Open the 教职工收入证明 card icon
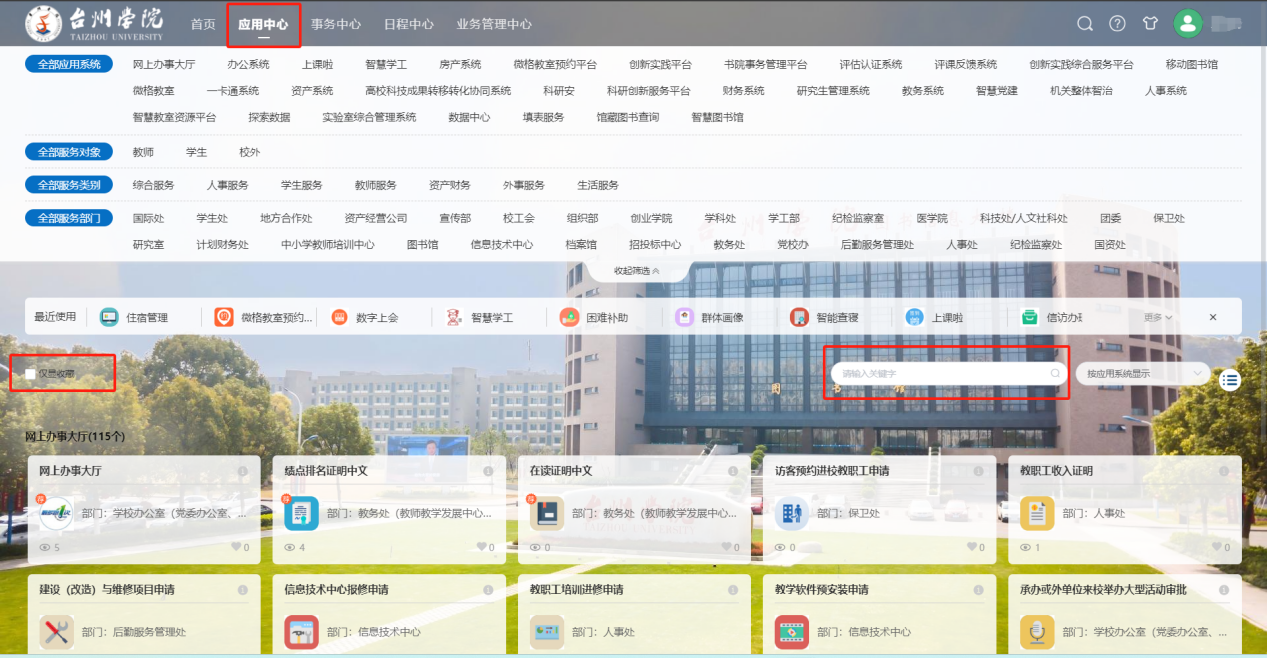This screenshot has height=658, width=1267. point(1036,514)
